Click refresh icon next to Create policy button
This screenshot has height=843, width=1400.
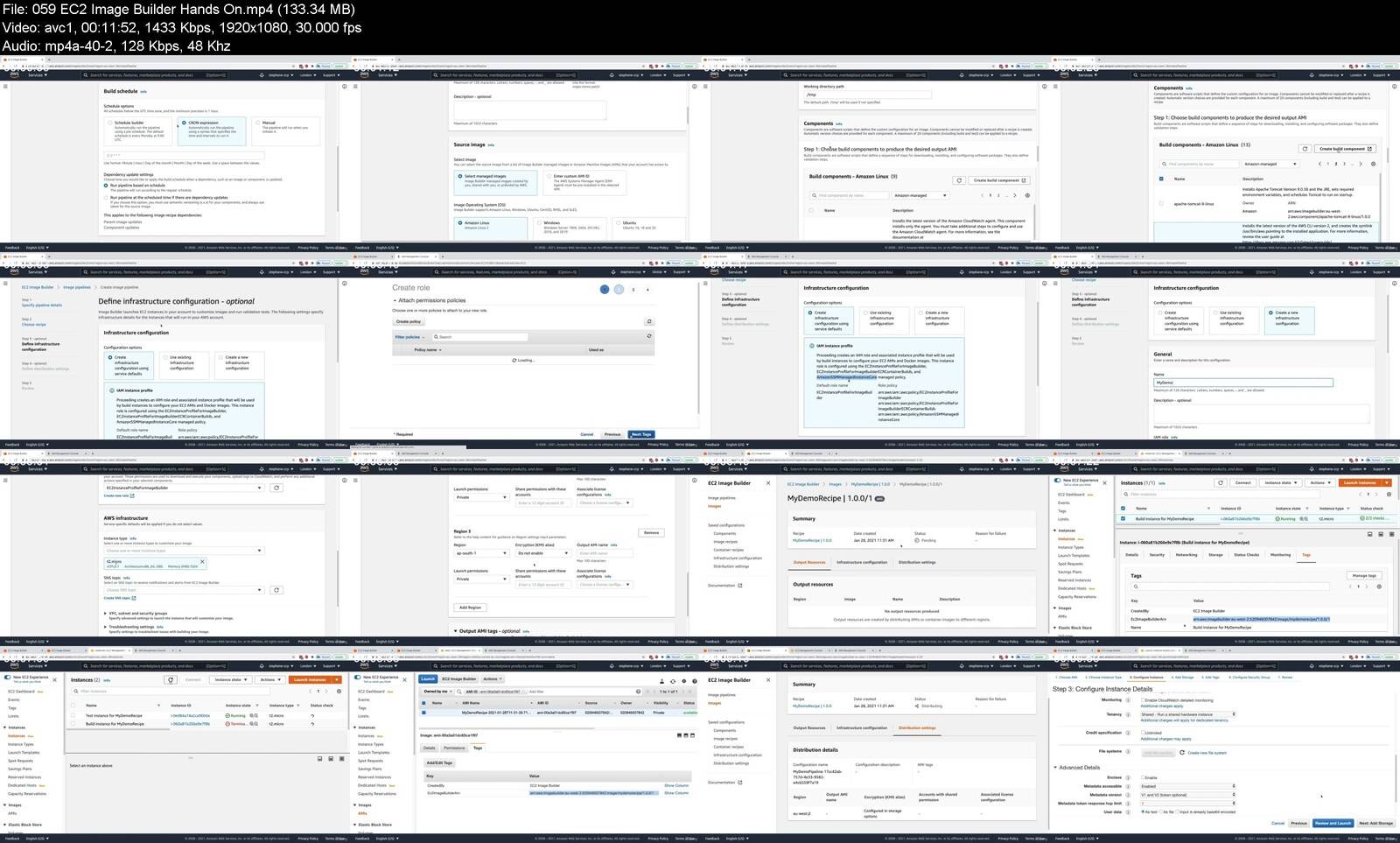pos(648,321)
